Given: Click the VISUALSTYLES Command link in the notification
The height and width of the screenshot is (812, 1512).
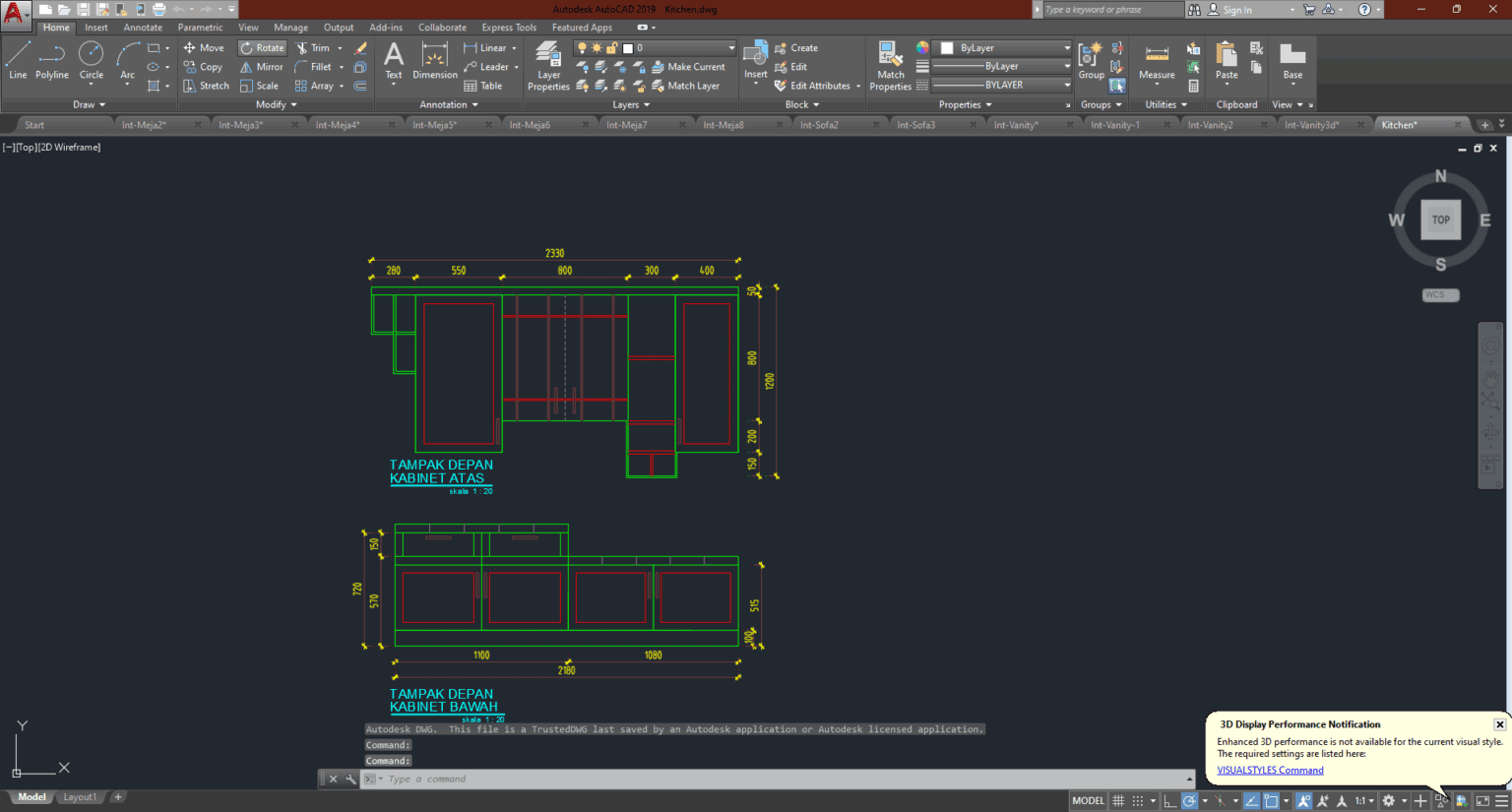Looking at the screenshot, I should click(x=1270, y=770).
